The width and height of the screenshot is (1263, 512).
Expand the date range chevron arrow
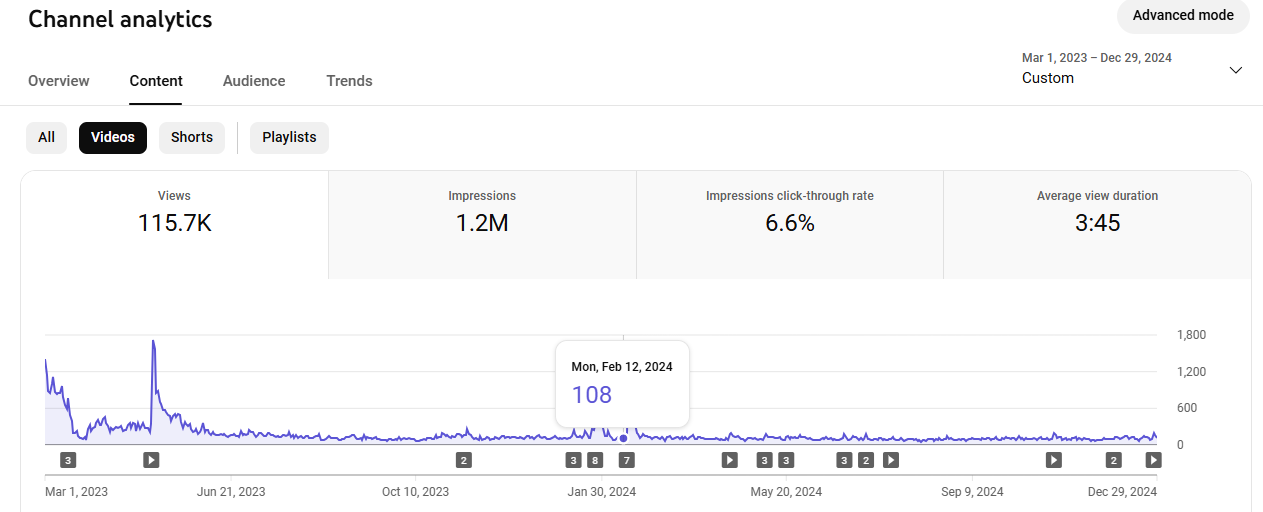(x=1235, y=70)
